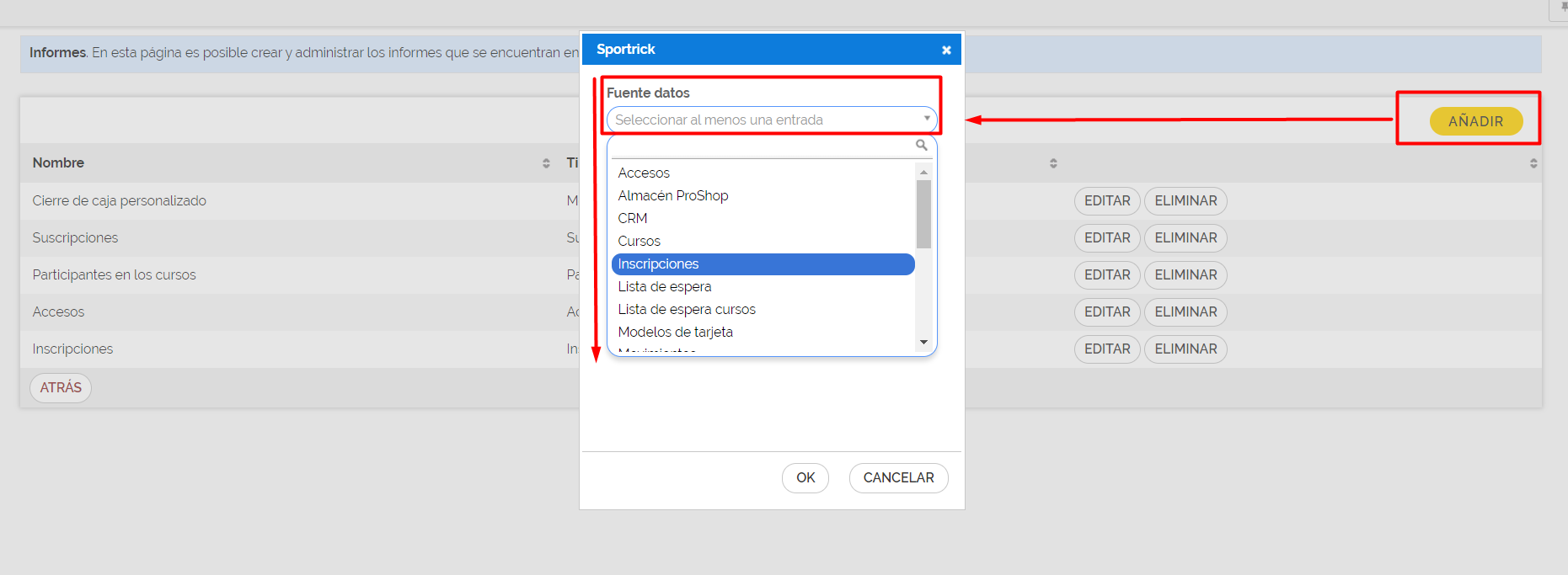
Task: Pick Modelos de tarjeta option
Action: (763, 332)
